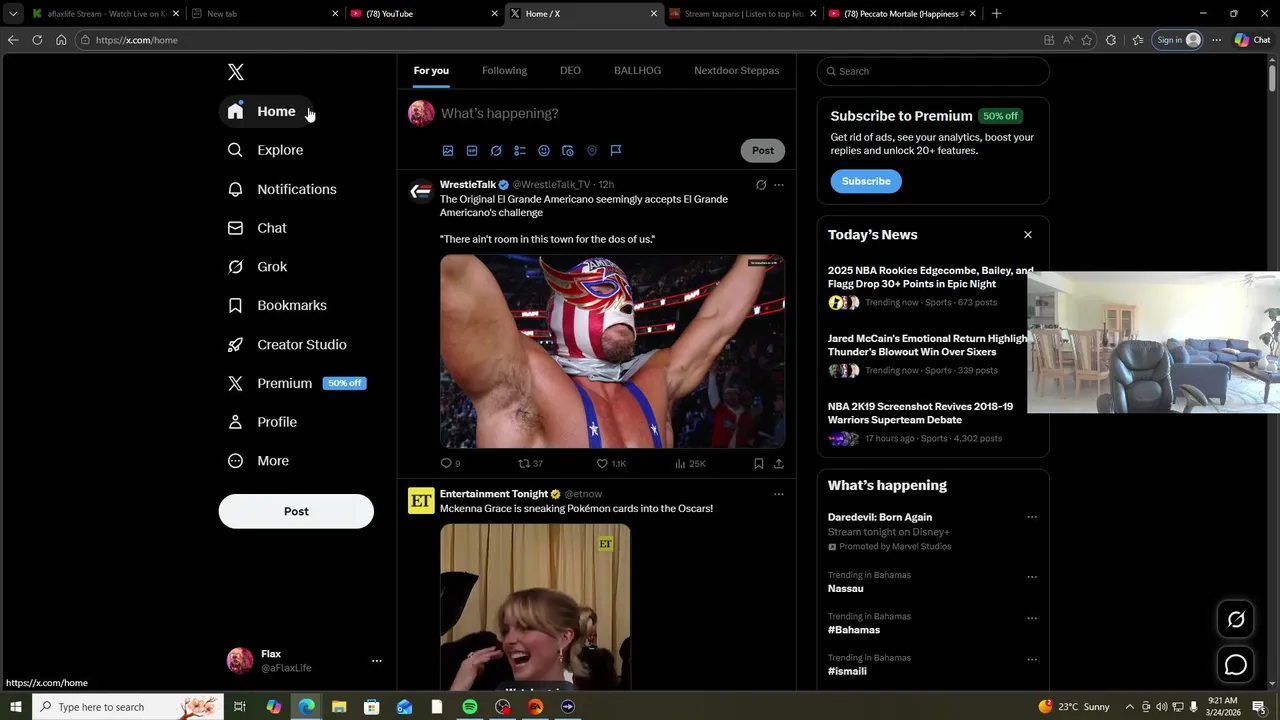Open Chat in the sidebar
The height and width of the screenshot is (720, 1280).
tap(257, 228)
